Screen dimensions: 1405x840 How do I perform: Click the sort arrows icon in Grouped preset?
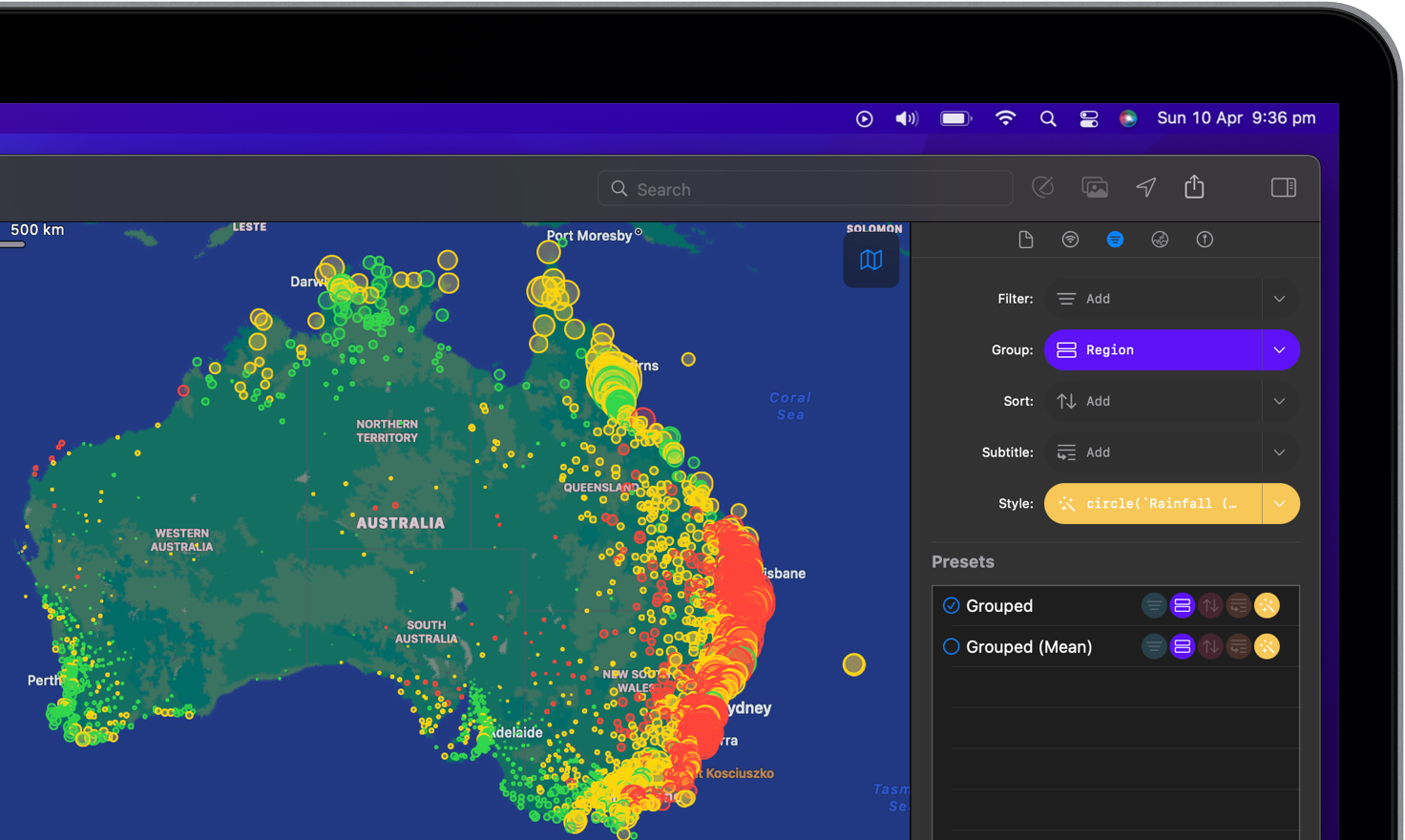tap(1210, 605)
